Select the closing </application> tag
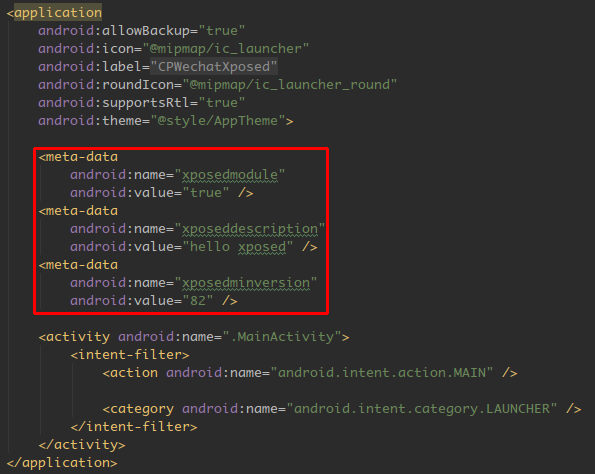Viewport: 595px width, 474px height. 62,463
